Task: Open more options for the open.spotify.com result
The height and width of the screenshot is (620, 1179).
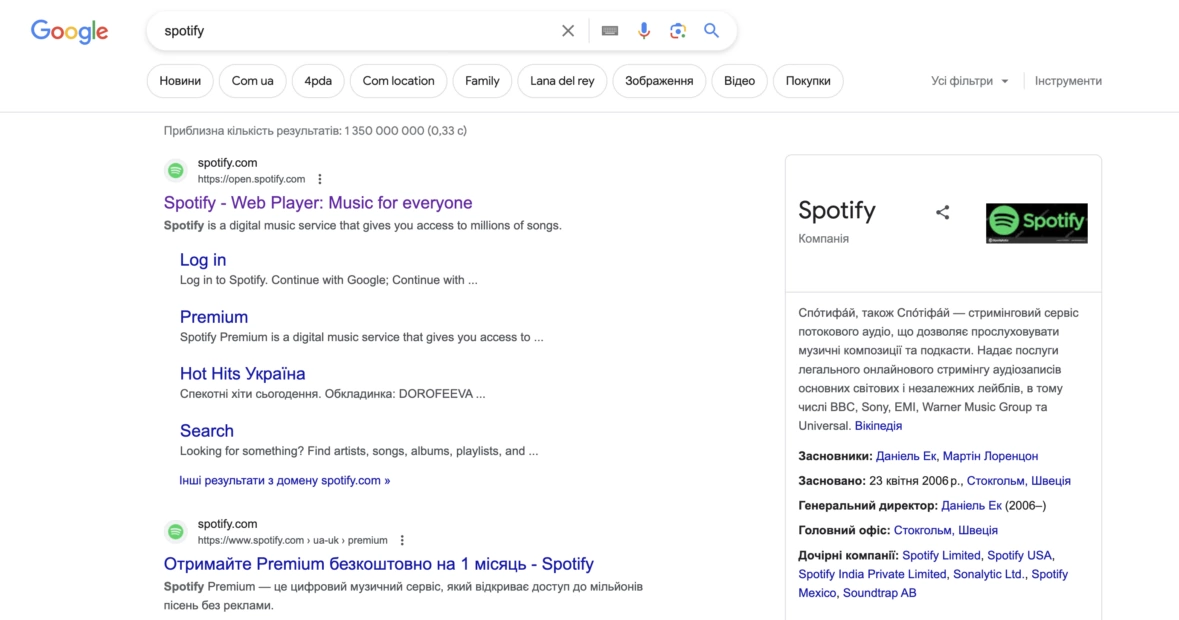Action: pyautogui.click(x=320, y=179)
